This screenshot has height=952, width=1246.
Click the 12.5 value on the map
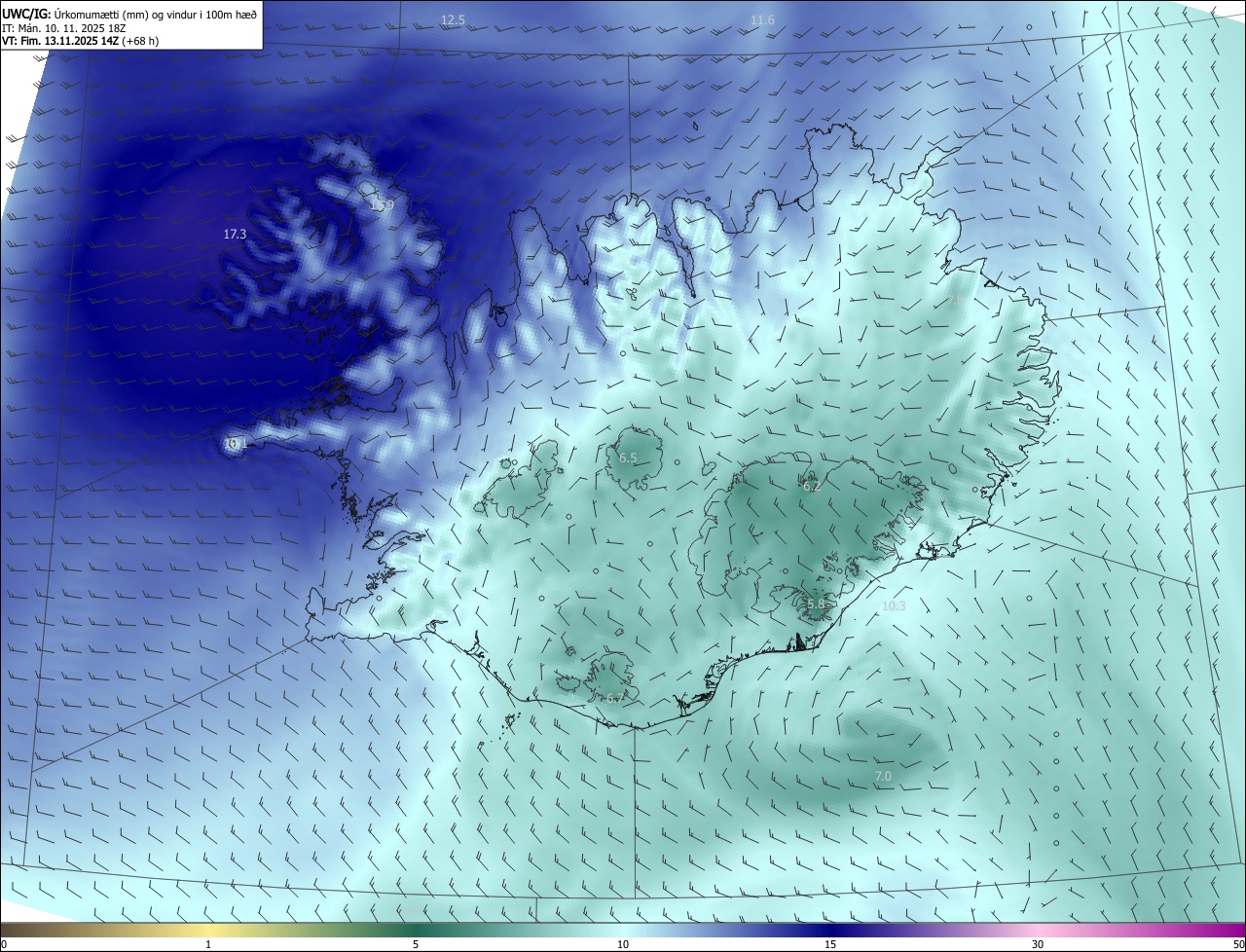(x=453, y=19)
